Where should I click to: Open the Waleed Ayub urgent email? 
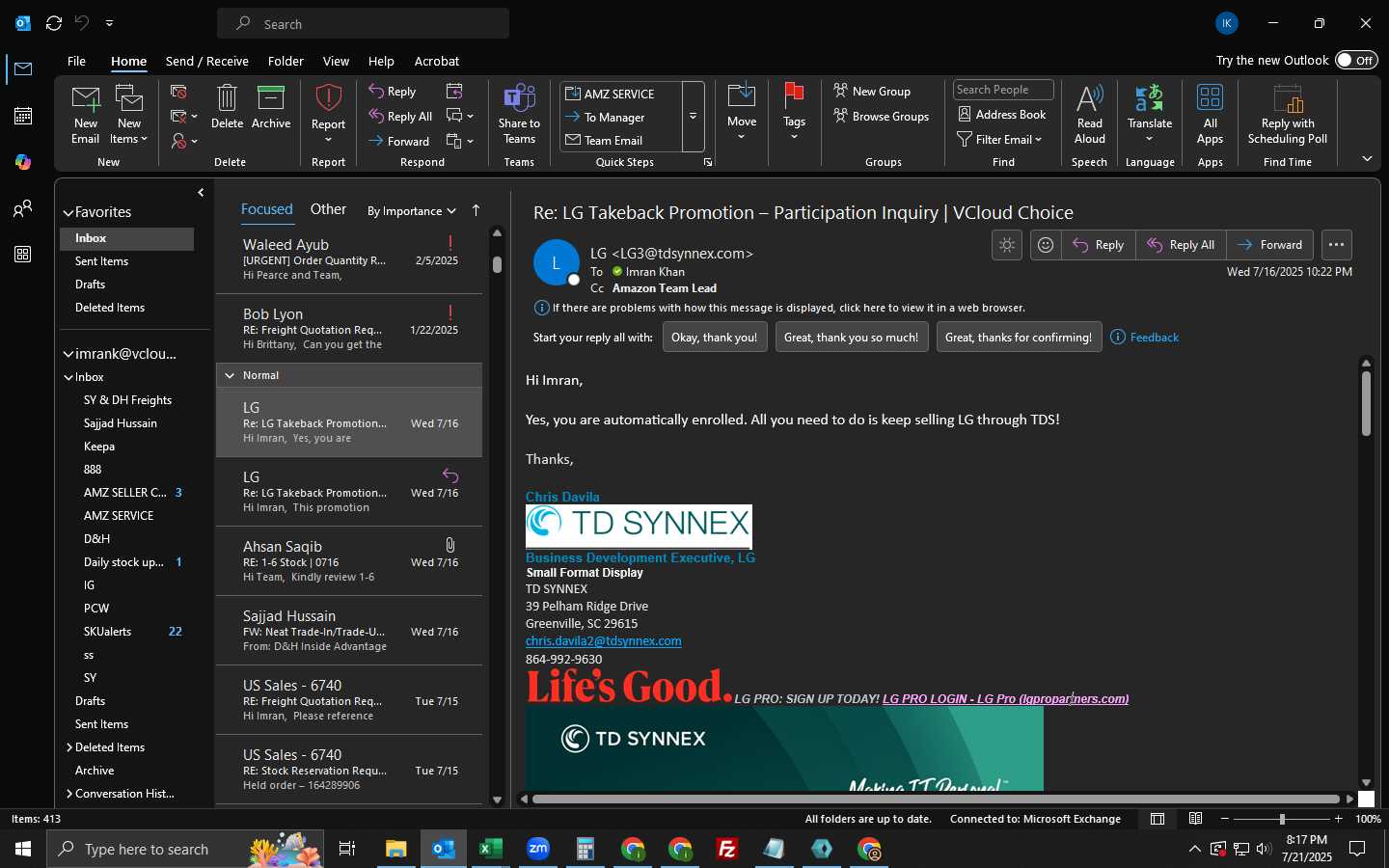click(348, 259)
